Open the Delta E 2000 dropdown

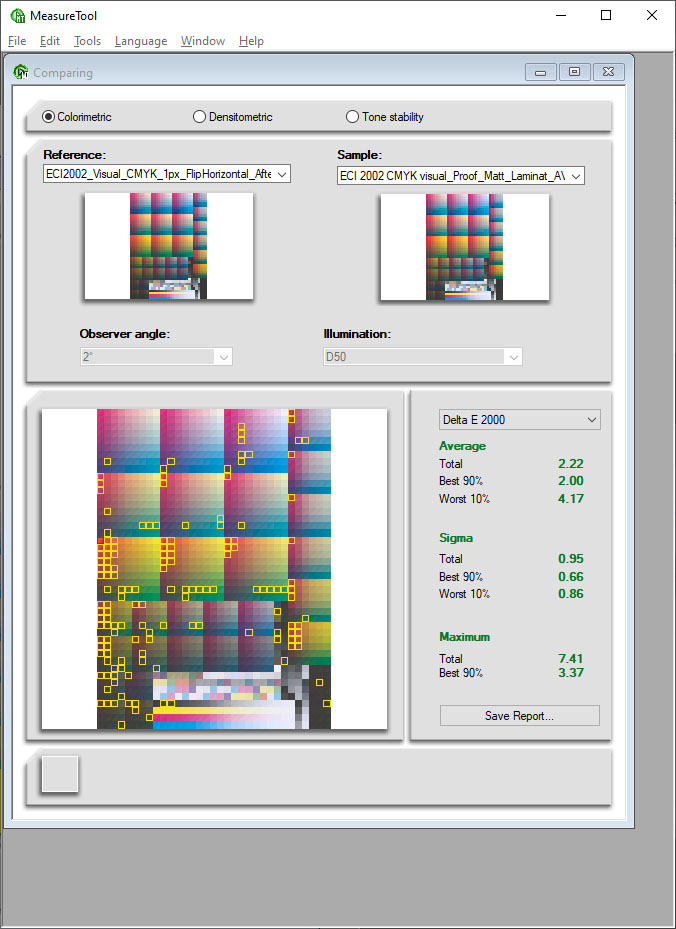[x=520, y=419]
